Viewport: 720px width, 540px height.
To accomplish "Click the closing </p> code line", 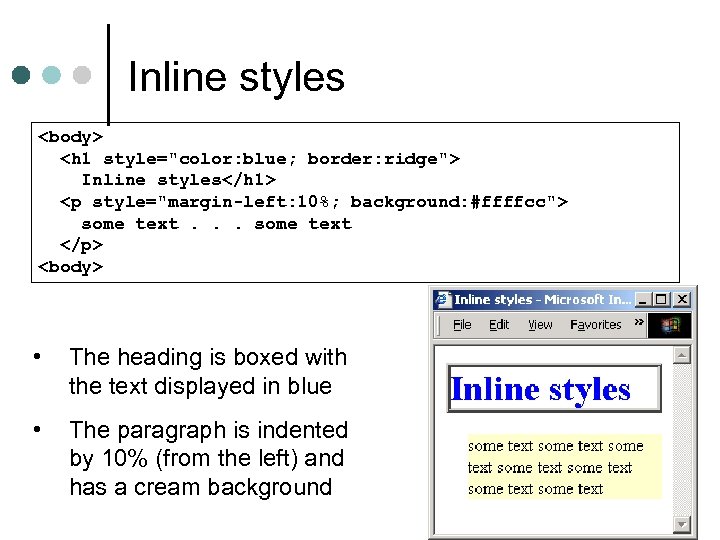I will tap(81, 245).
